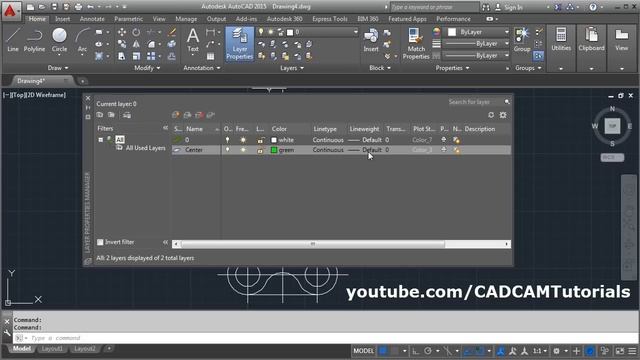Click the Layer States Manager icon
The width and height of the screenshot is (640, 360).
[x=127, y=115]
